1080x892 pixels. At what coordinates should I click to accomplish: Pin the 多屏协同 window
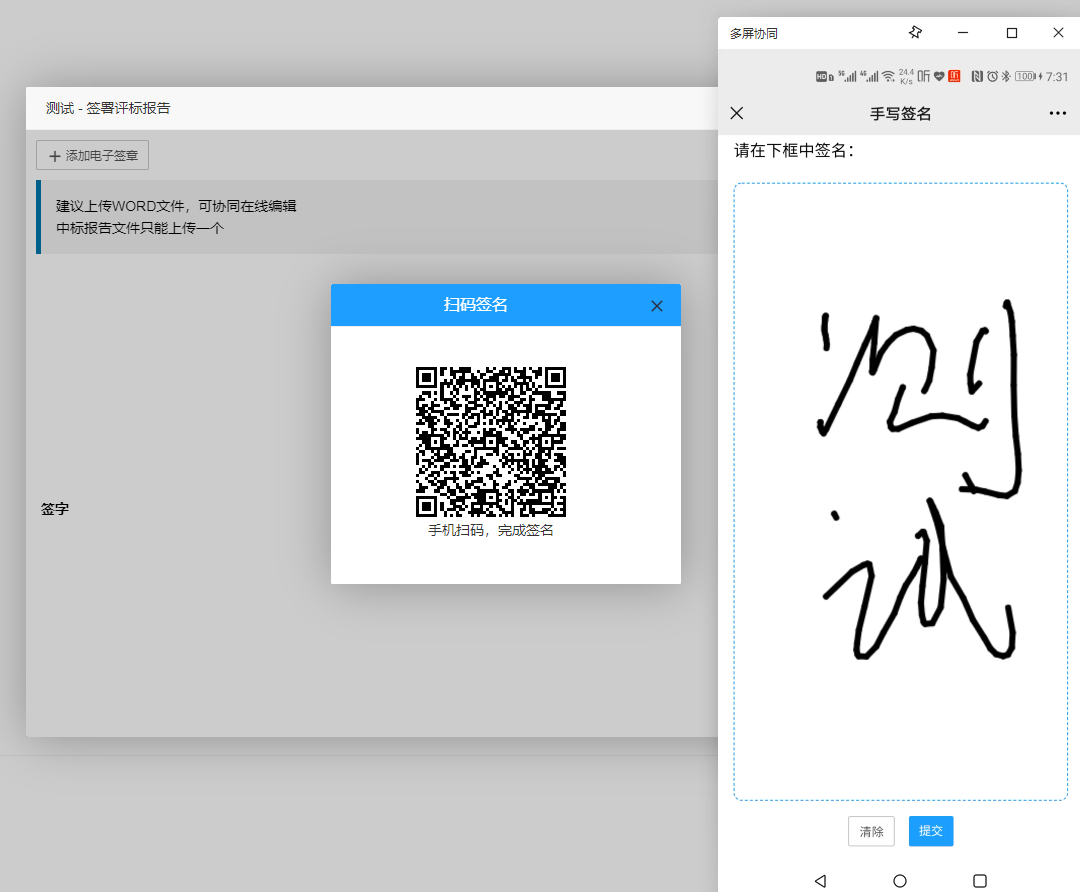point(915,32)
